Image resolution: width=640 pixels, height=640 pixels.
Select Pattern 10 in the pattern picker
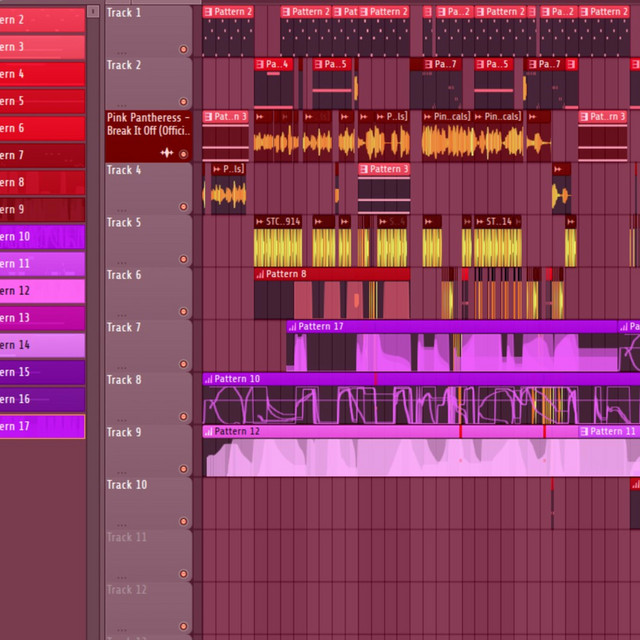point(42,237)
